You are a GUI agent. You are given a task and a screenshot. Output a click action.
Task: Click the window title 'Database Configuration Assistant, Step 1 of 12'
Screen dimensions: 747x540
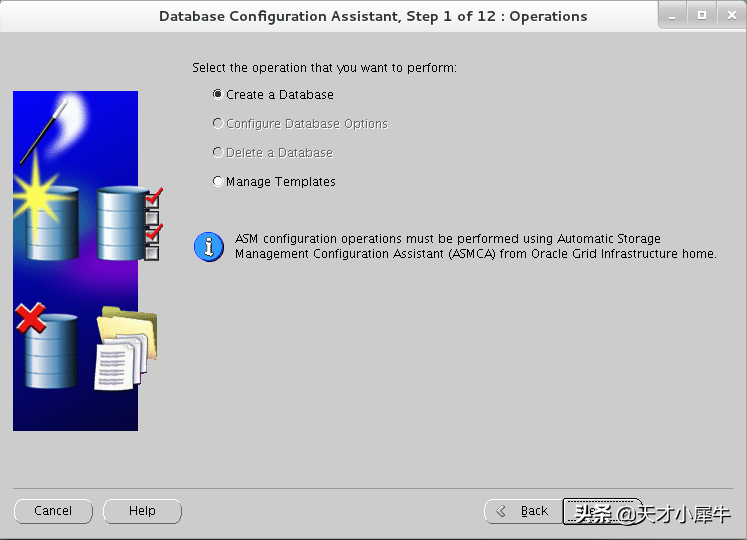point(373,16)
